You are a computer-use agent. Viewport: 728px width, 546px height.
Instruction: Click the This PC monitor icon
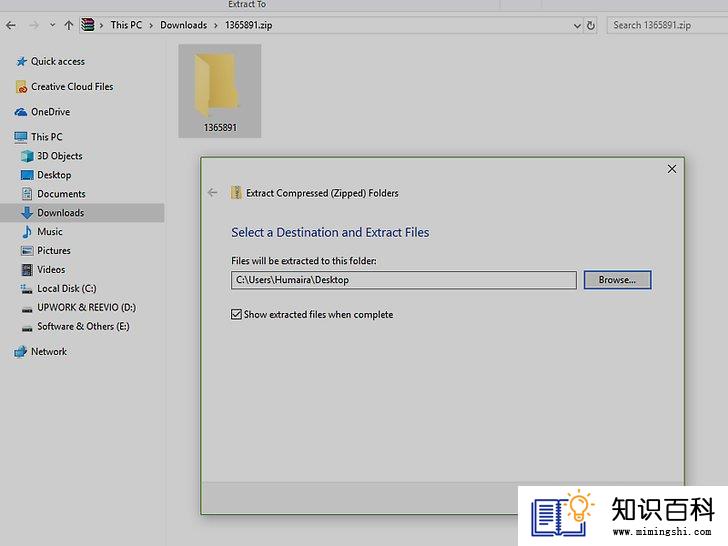(x=21, y=137)
